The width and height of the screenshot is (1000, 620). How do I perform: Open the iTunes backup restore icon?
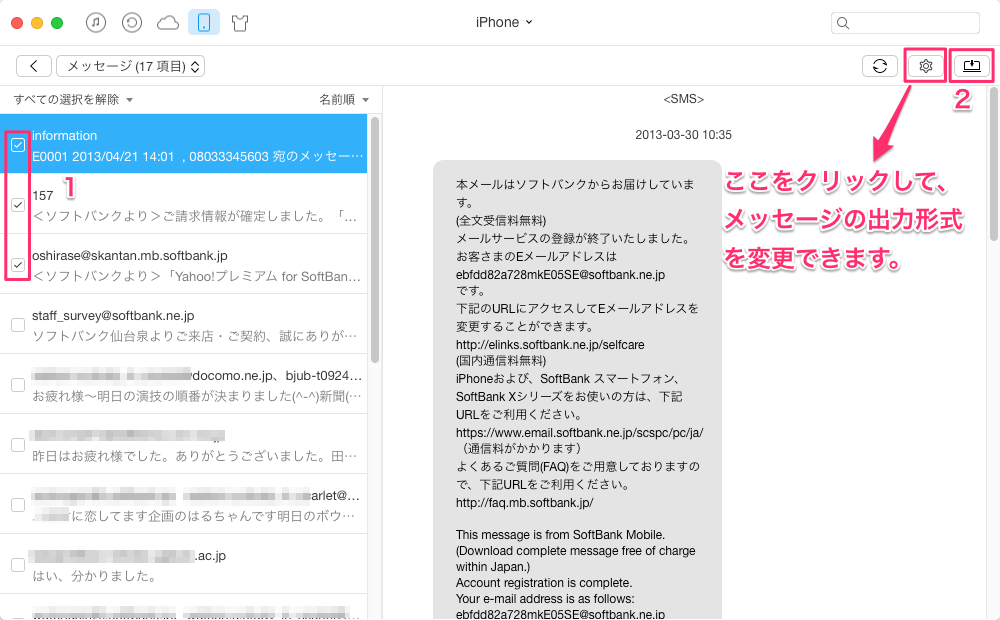pos(132,23)
